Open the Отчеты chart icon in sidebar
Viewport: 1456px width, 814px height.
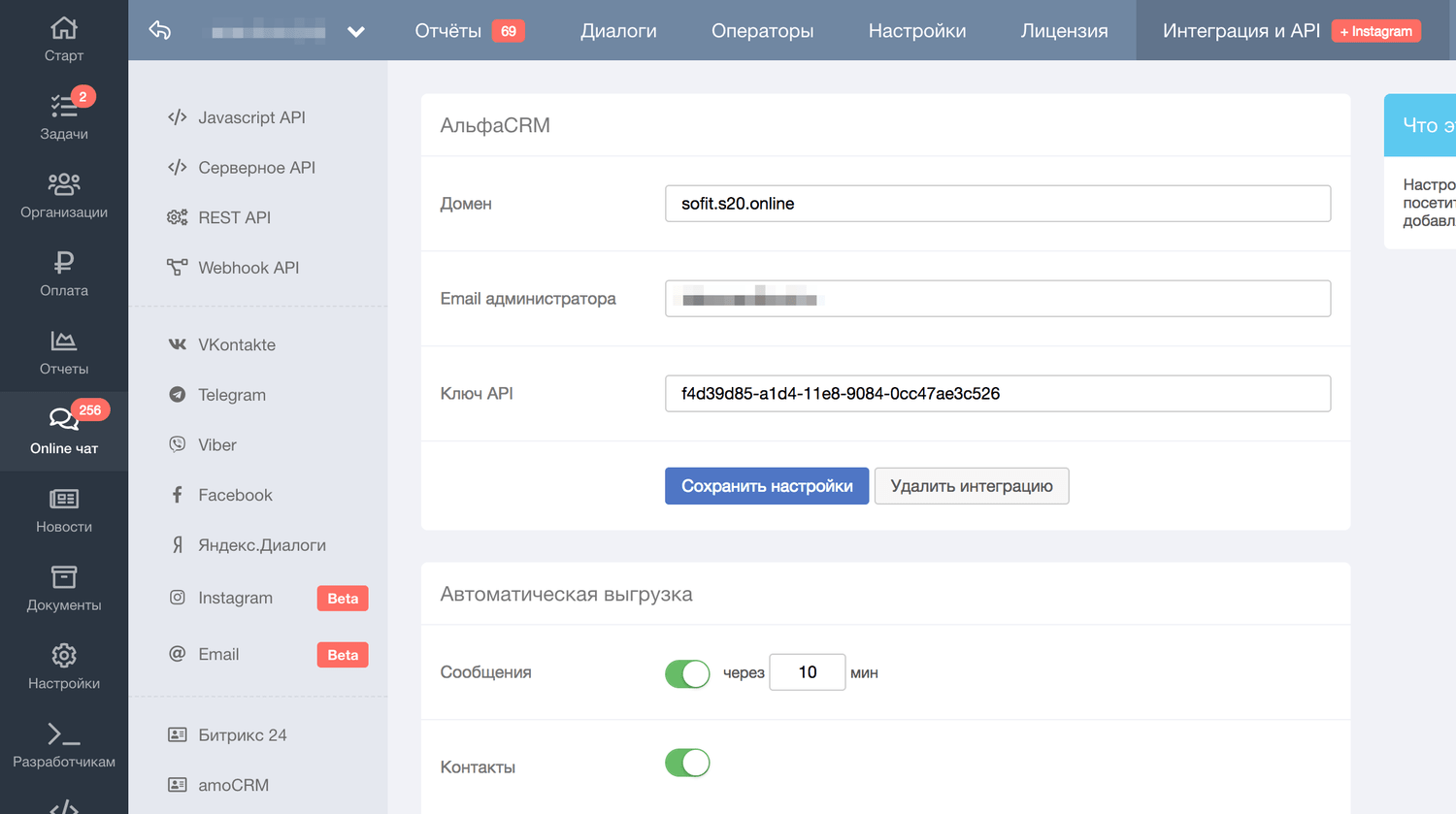click(64, 341)
